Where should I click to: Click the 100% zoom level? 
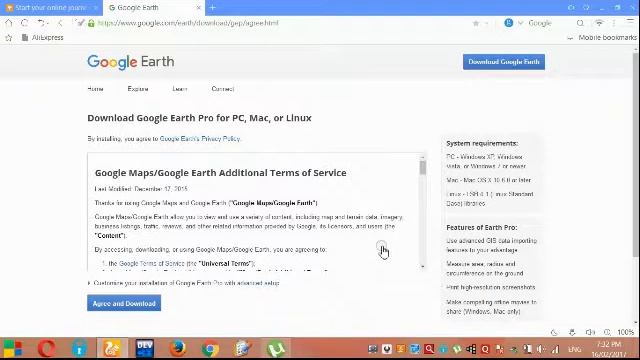625,332
